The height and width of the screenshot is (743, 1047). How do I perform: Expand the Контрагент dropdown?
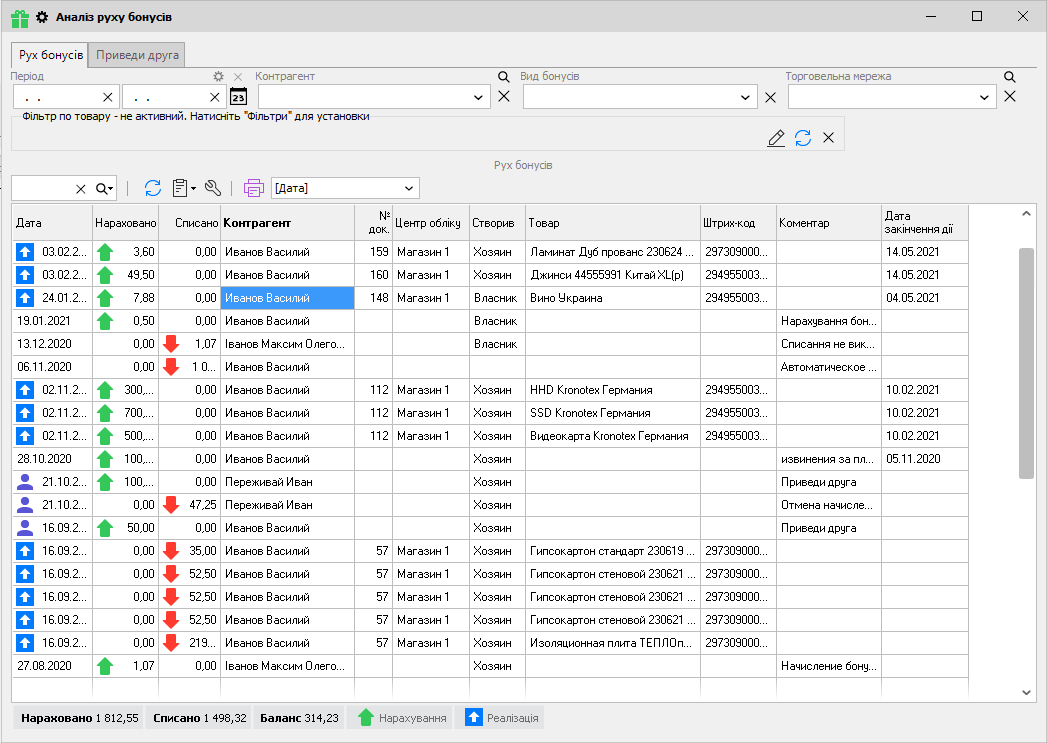[x=478, y=97]
